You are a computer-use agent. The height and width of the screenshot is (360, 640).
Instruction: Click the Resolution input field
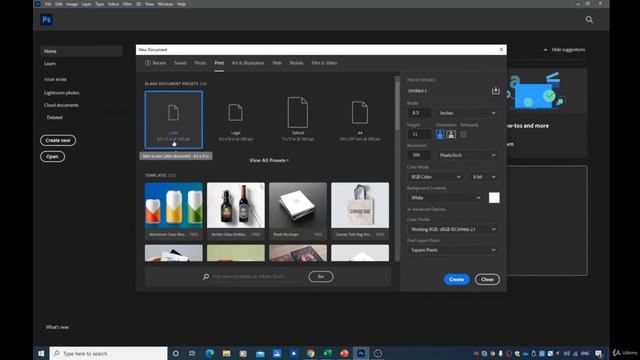point(419,155)
